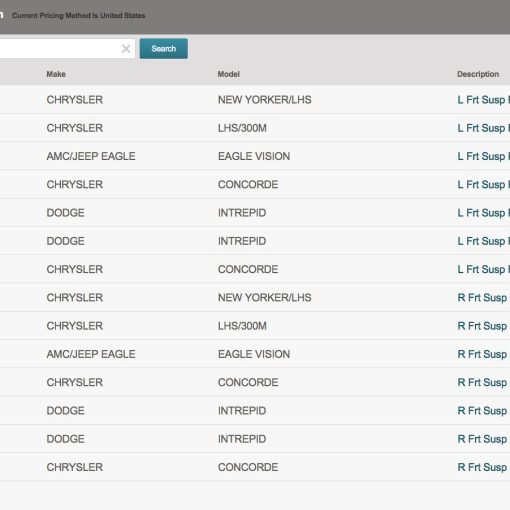Select first LHS/300M model cell
Image resolution: width=510 pixels, height=510 pixels.
click(x=242, y=128)
